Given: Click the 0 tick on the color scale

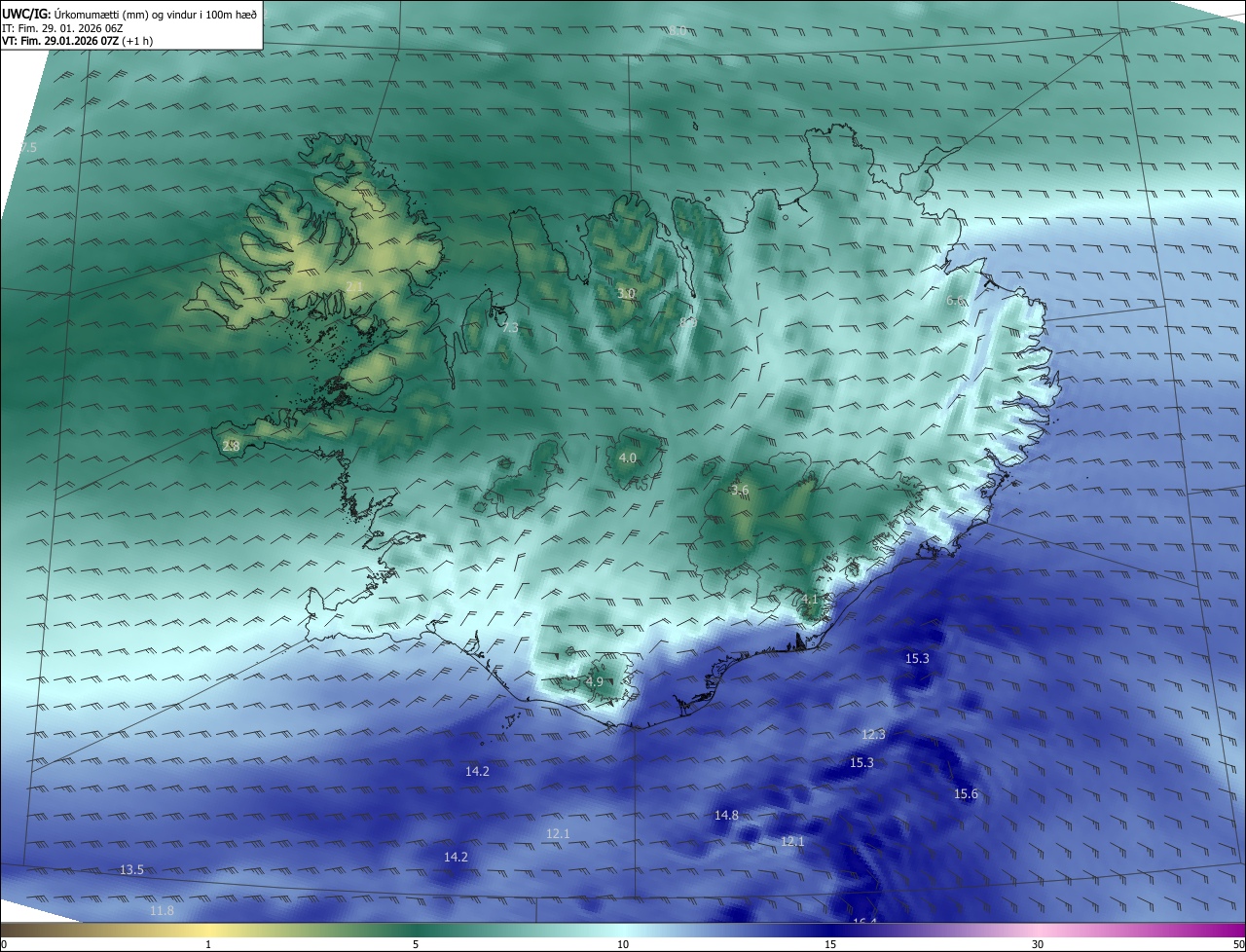Looking at the screenshot, I should coord(4,944).
